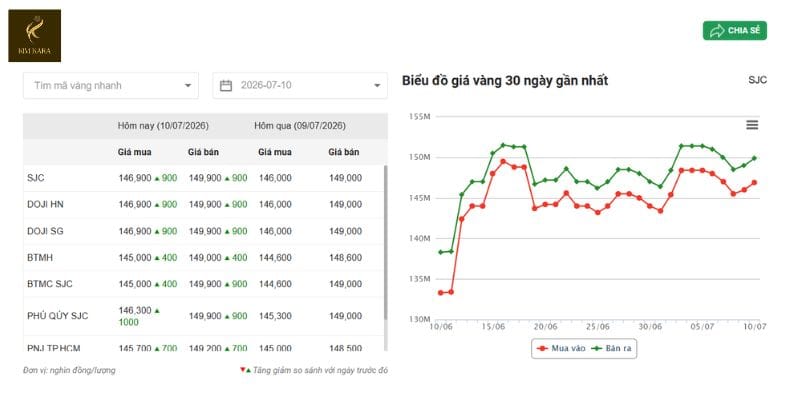Click the first green data point at 10/06

[x=441, y=252]
